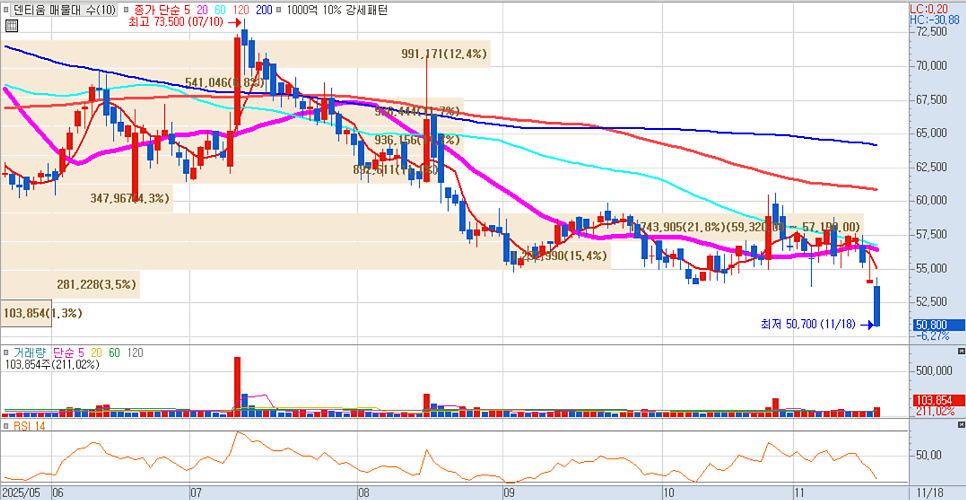Select the orange volume 20 average label
Viewport: 966px width, 500px height.
(x=99, y=353)
